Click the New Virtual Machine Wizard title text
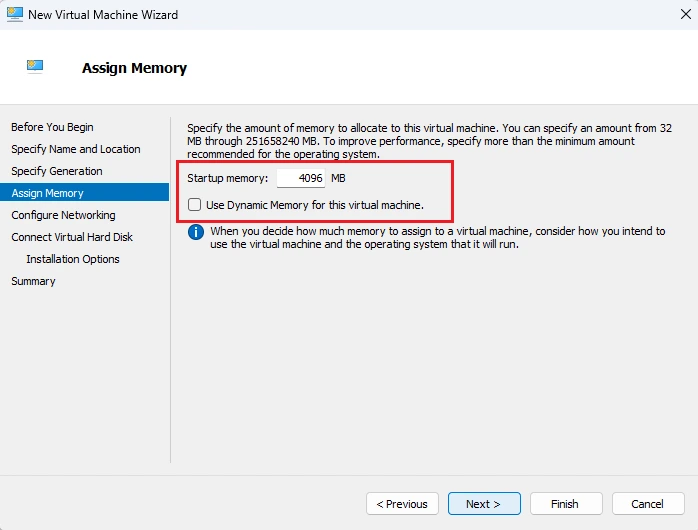The width and height of the screenshot is (698, 530). tap(103, 15)
